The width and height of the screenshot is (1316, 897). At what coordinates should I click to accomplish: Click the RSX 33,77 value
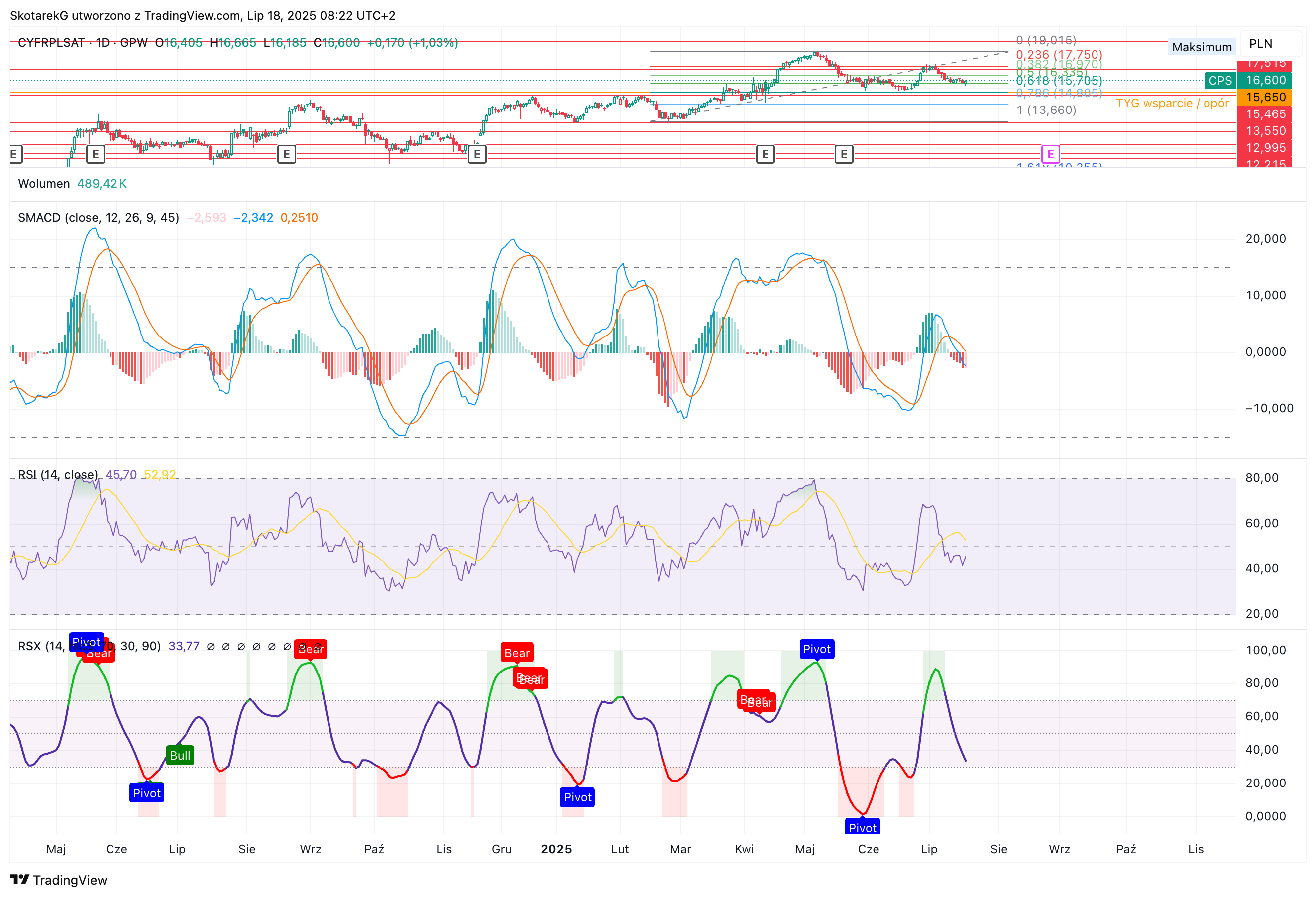click(x=184, y=646)
